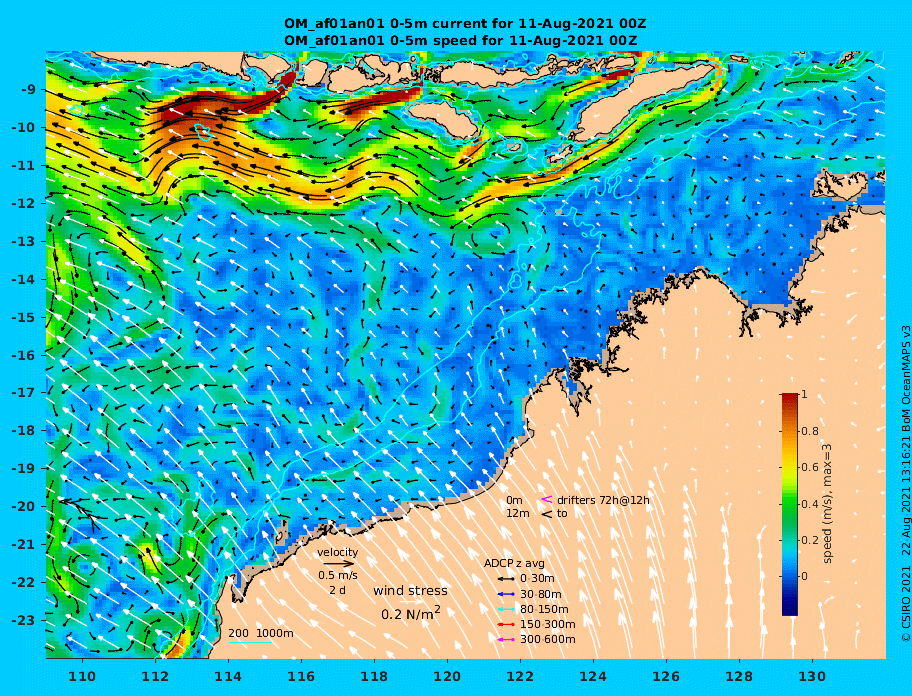Click latitude label '-9' on left axis
Image resolution: width=912 pixels, height=696 pixels.
coord(29,90)
